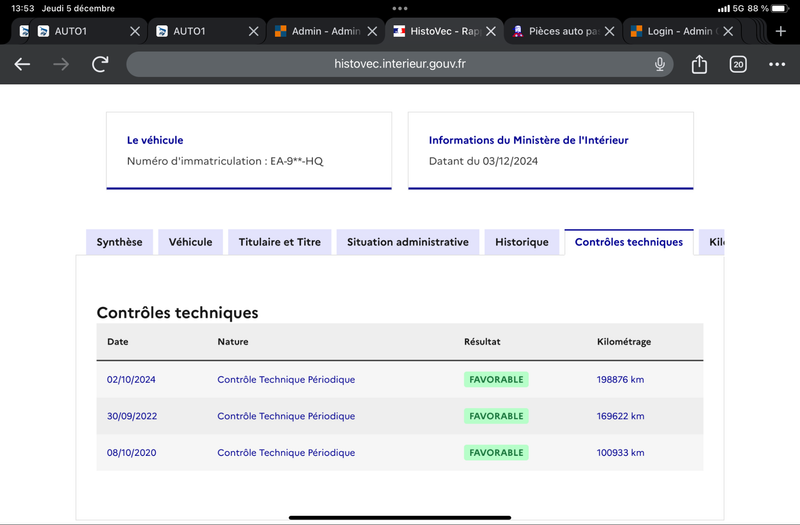Click the Kilométrage column header

coord(624,342)
